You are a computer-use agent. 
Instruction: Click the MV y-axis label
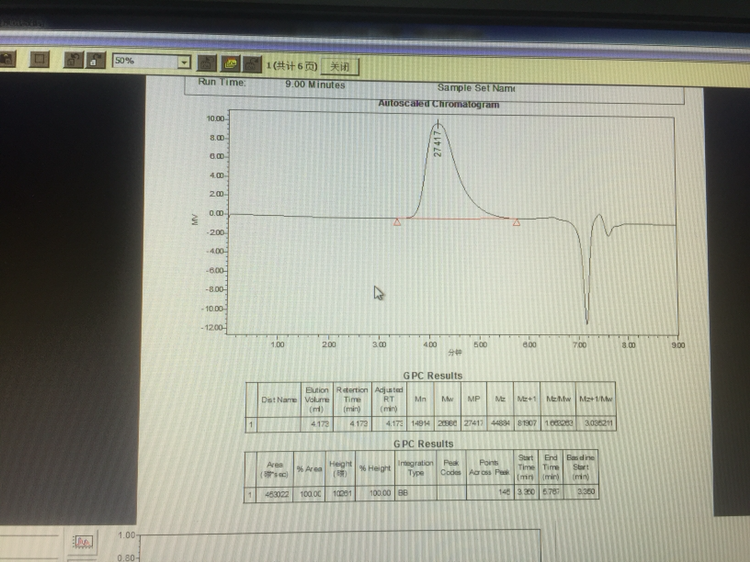point(195,220)
